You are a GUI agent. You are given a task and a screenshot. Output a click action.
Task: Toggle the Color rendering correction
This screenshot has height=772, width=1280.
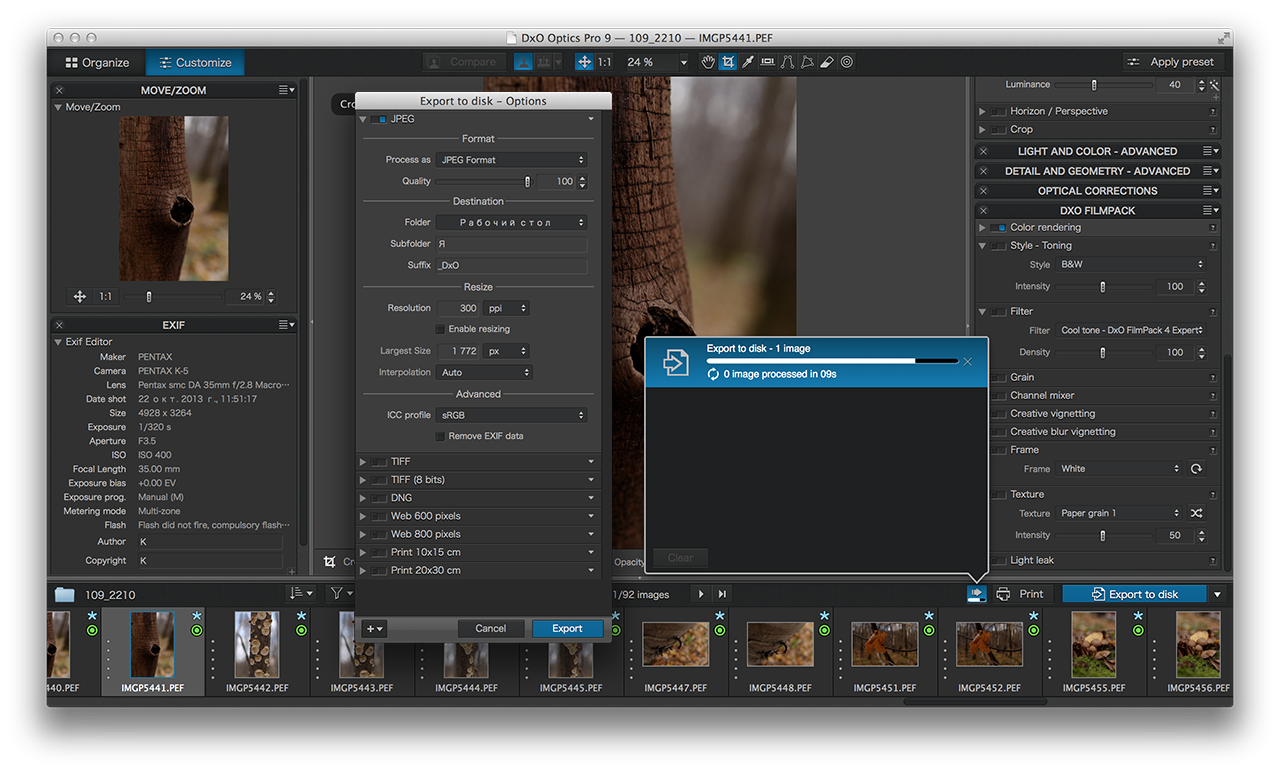tap(999, 228)
